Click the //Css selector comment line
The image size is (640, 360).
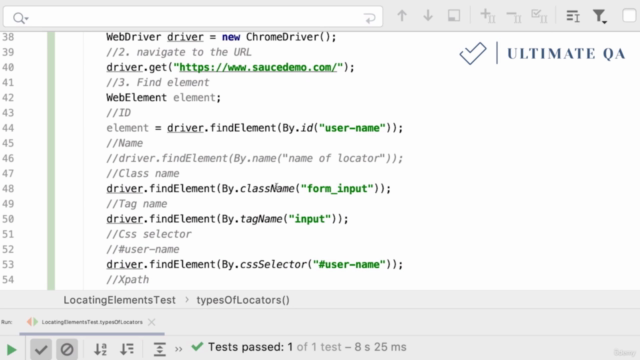click(x=149, y=234)
